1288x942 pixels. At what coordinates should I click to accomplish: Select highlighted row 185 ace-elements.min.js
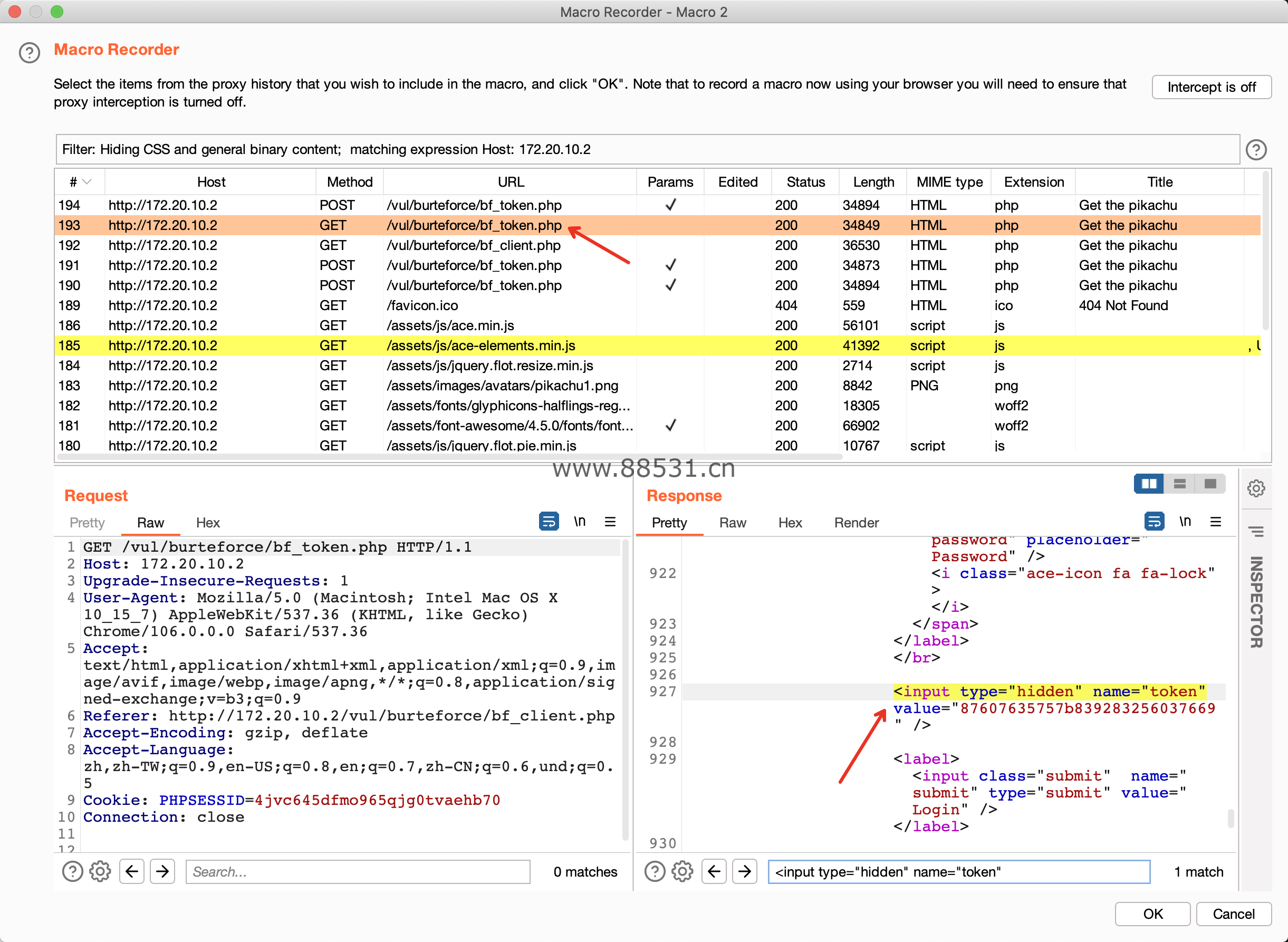point(657,345)
